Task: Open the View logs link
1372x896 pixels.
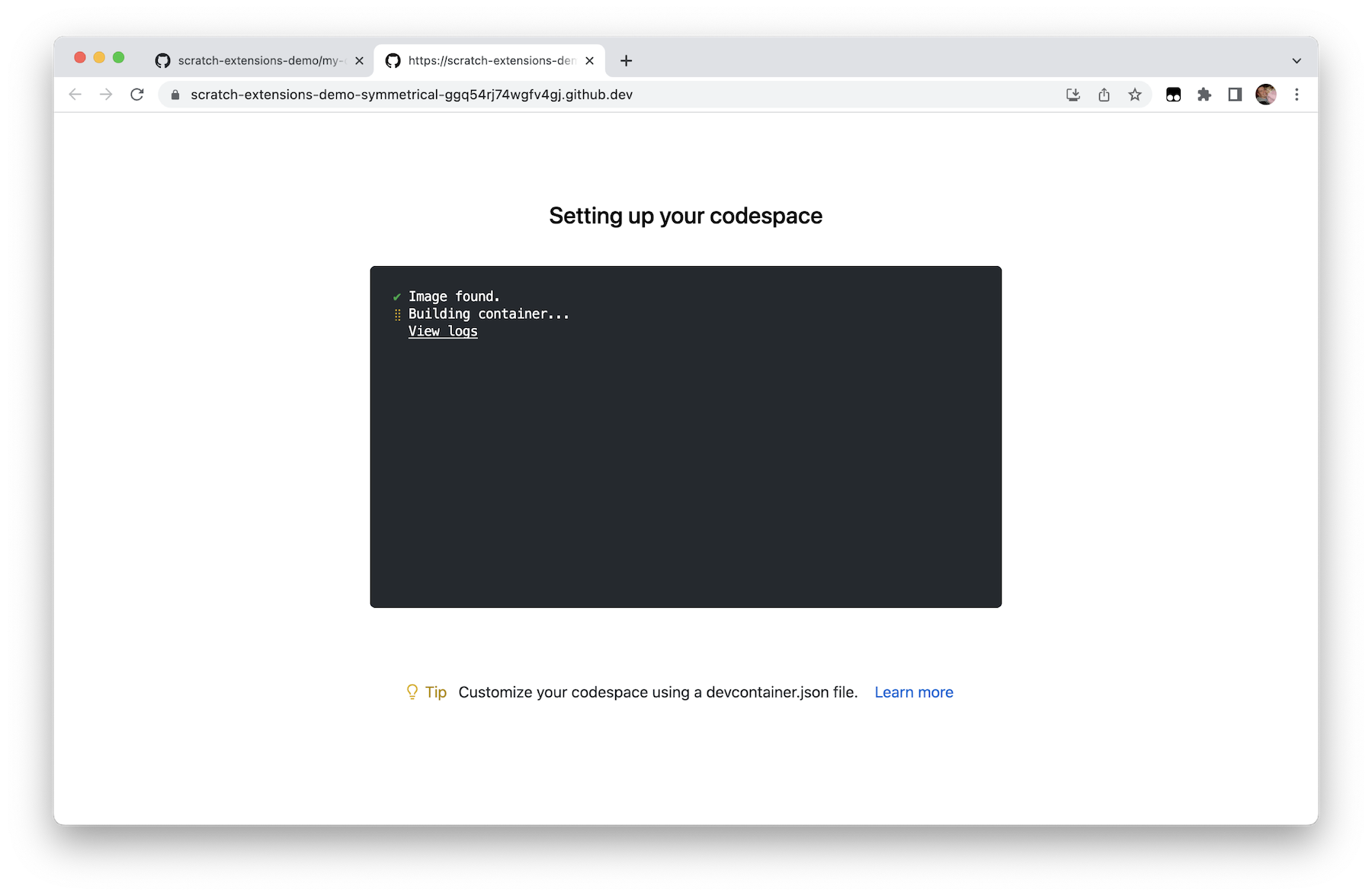Action: (443, 330)
